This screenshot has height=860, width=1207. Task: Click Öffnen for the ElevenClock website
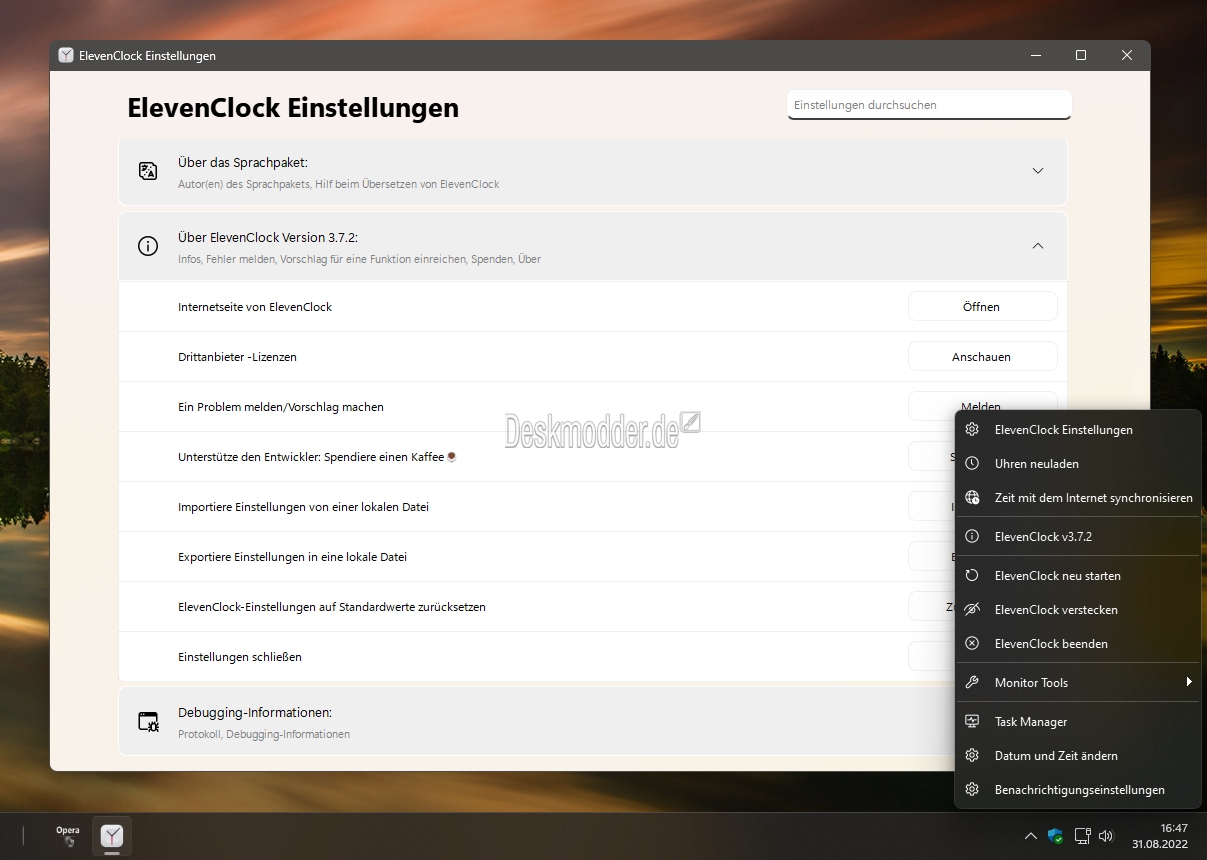pos(982,307)
